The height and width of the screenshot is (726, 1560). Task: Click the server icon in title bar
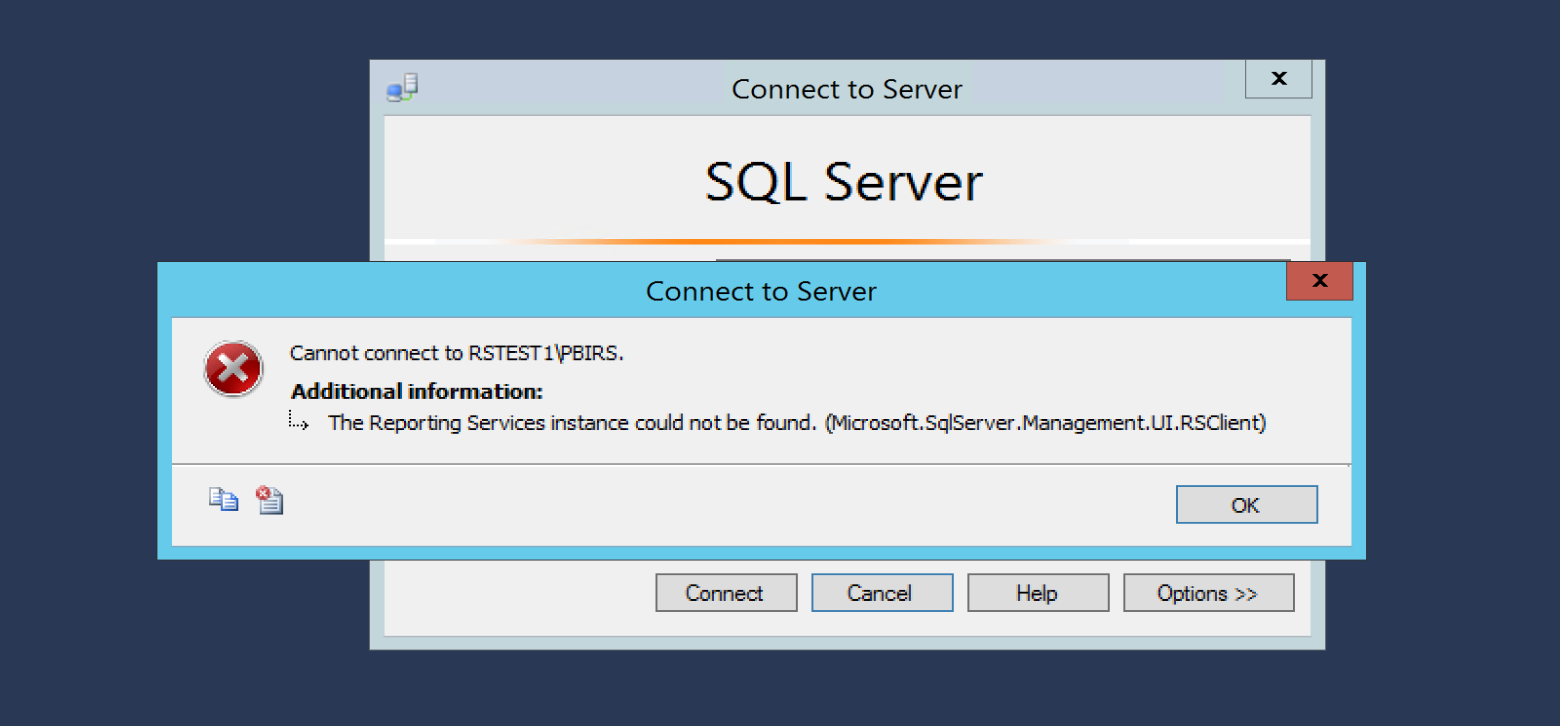coord(402,89)
